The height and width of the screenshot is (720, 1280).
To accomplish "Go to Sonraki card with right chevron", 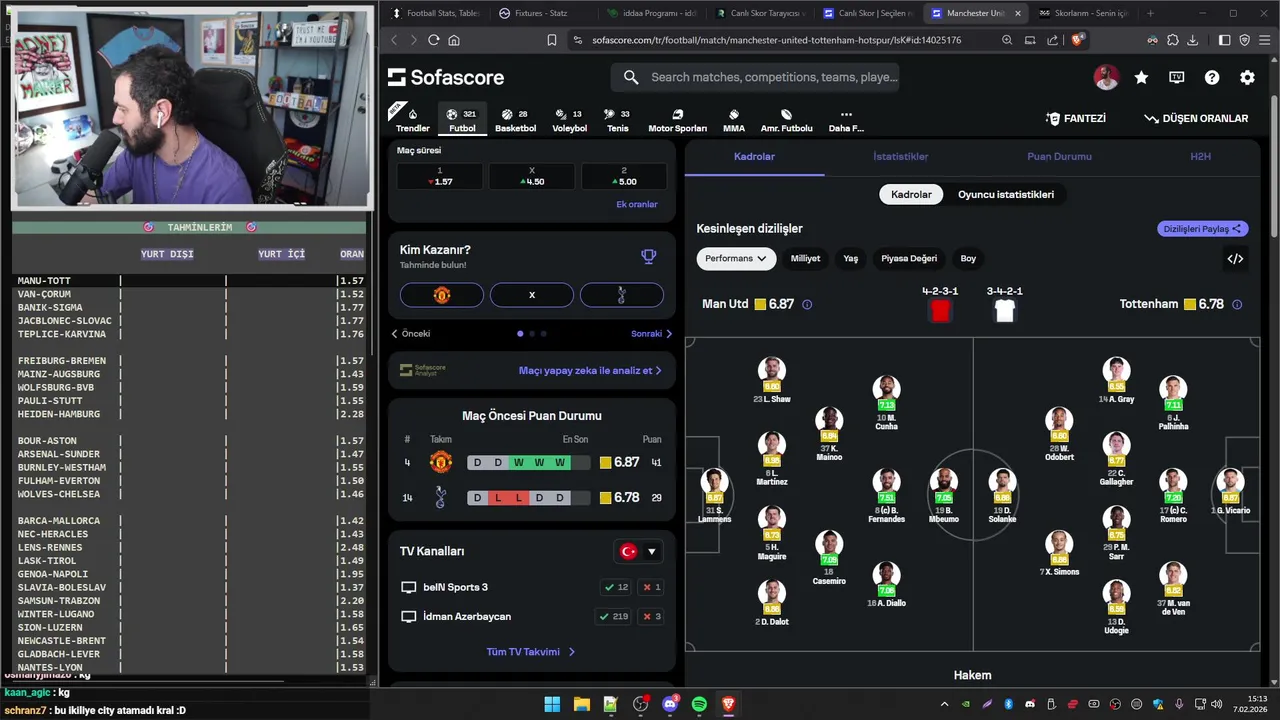I will point(652,334).
